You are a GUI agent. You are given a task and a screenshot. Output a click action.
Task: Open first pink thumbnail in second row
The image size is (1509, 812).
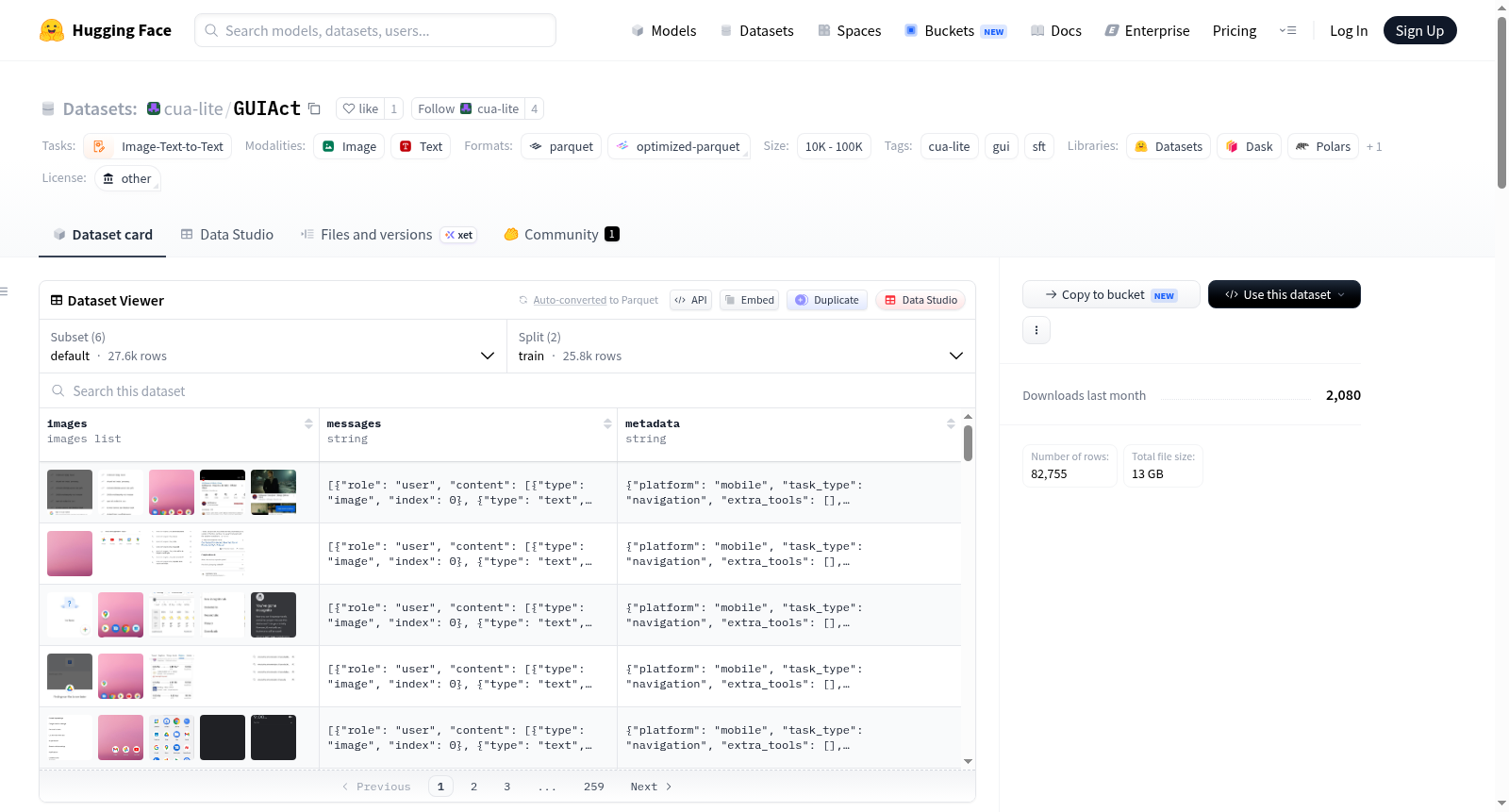pyautogui.click(x=70, y=554)
